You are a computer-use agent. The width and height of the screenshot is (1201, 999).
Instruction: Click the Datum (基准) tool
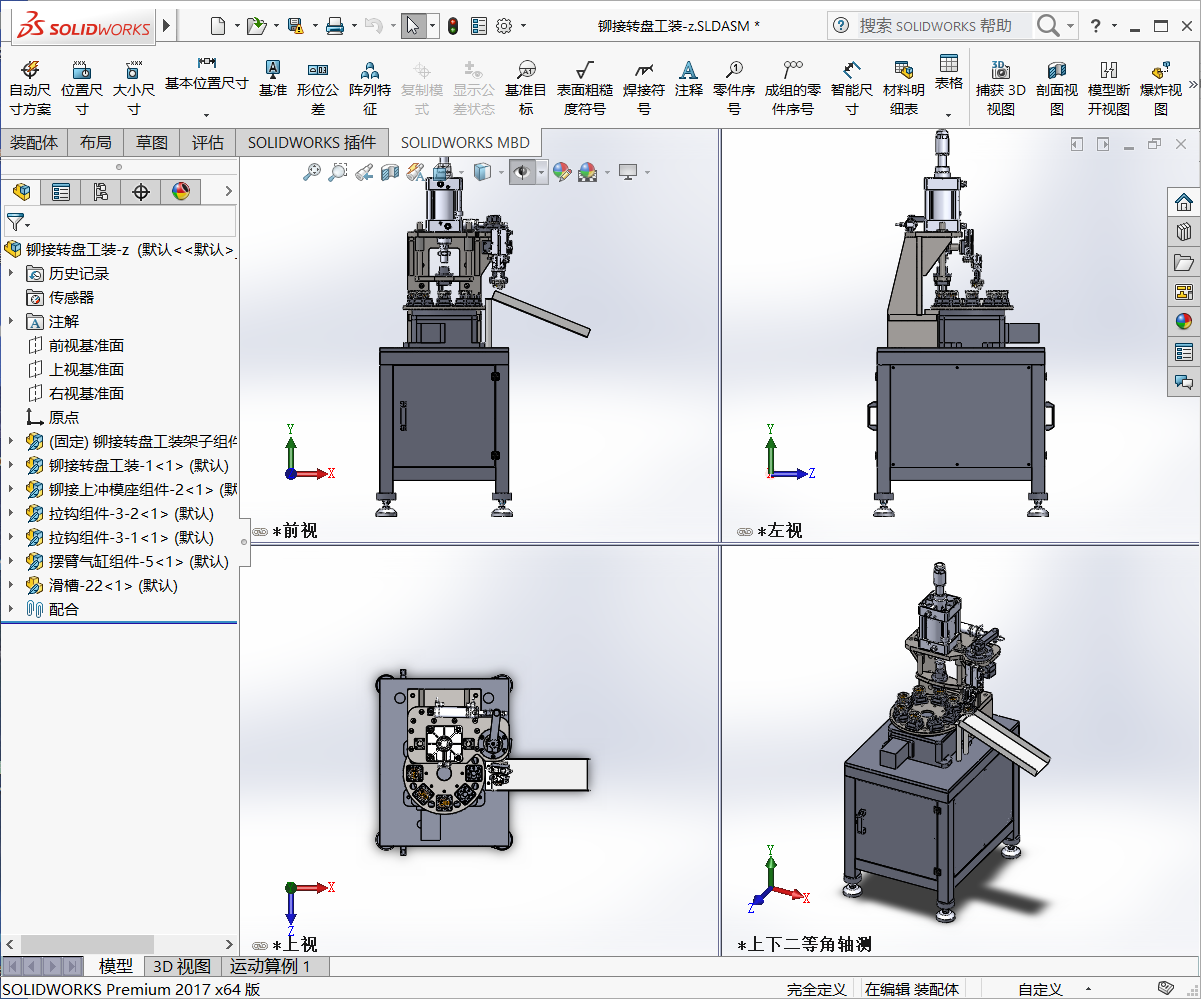click(272, 78)
